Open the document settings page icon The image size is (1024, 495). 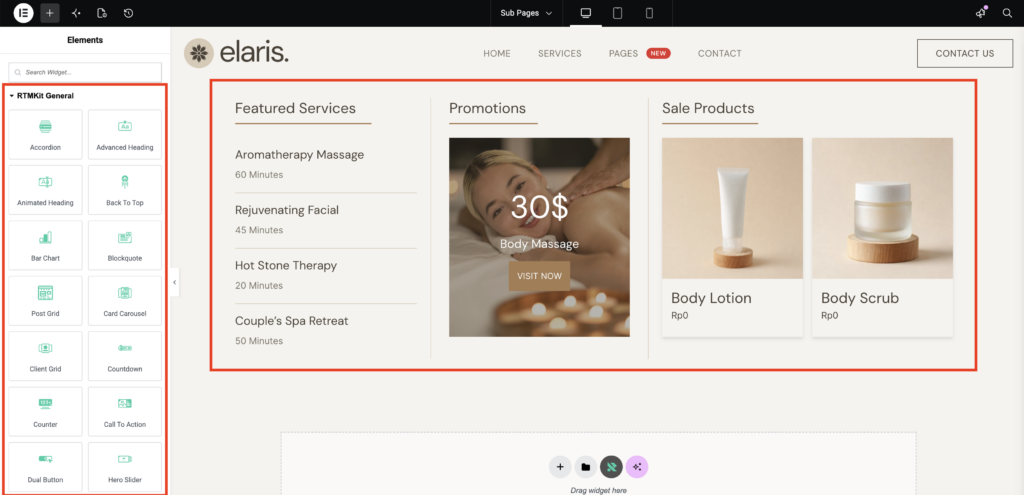tap(102, 13)
